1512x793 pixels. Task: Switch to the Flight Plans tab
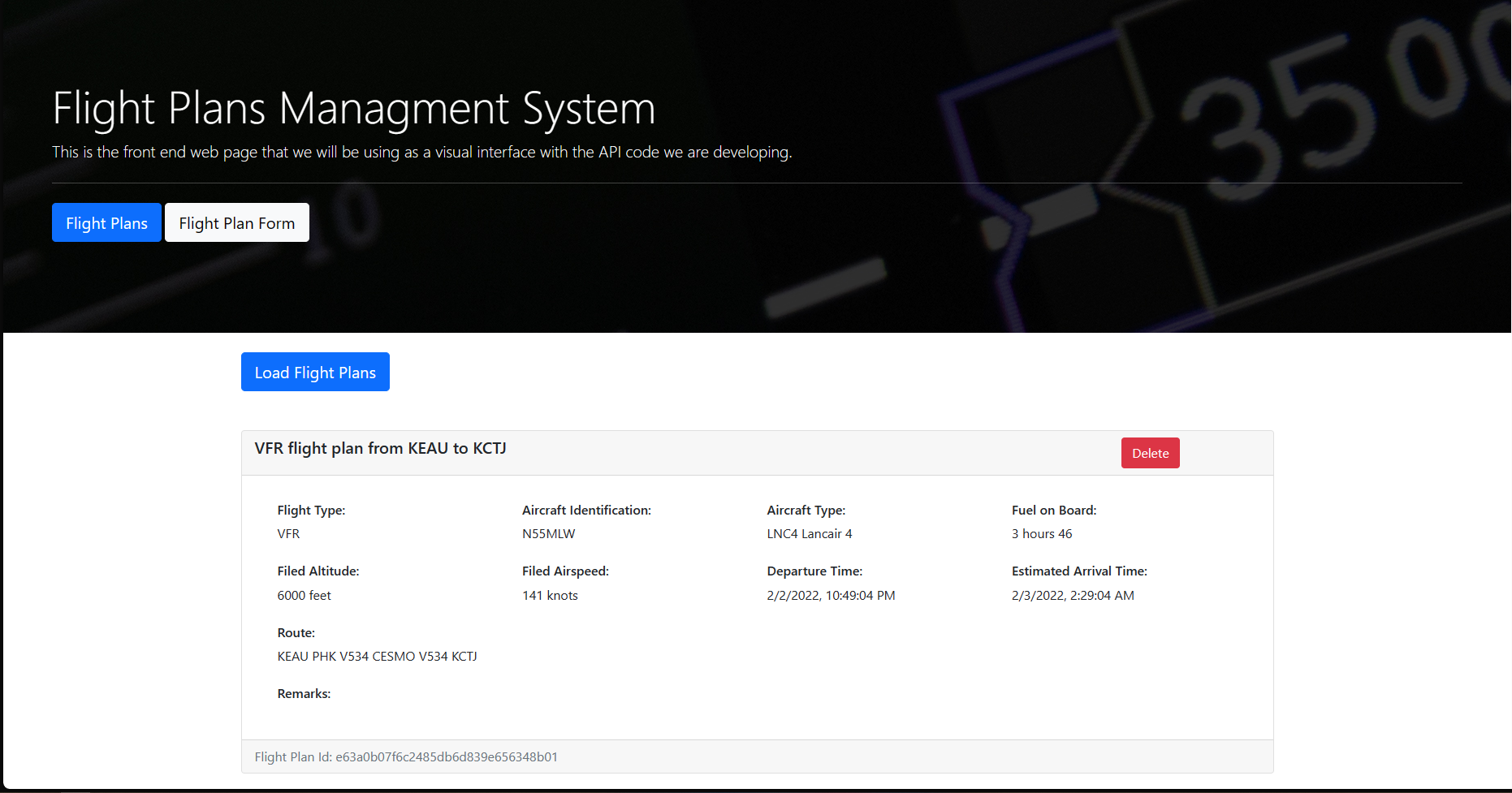pos(106,222)
